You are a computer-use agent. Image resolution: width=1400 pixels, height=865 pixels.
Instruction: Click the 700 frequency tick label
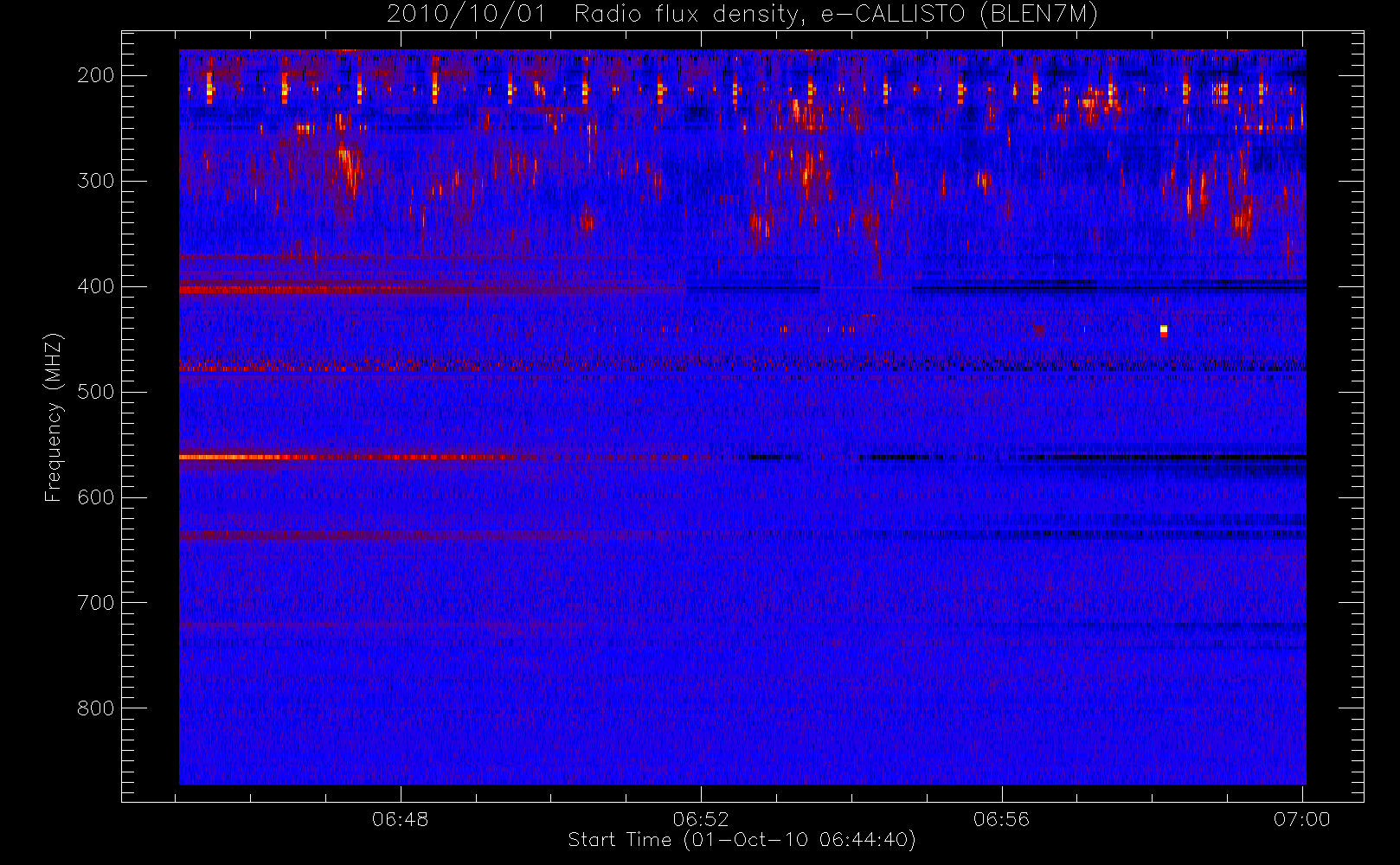tap(96, 603)
